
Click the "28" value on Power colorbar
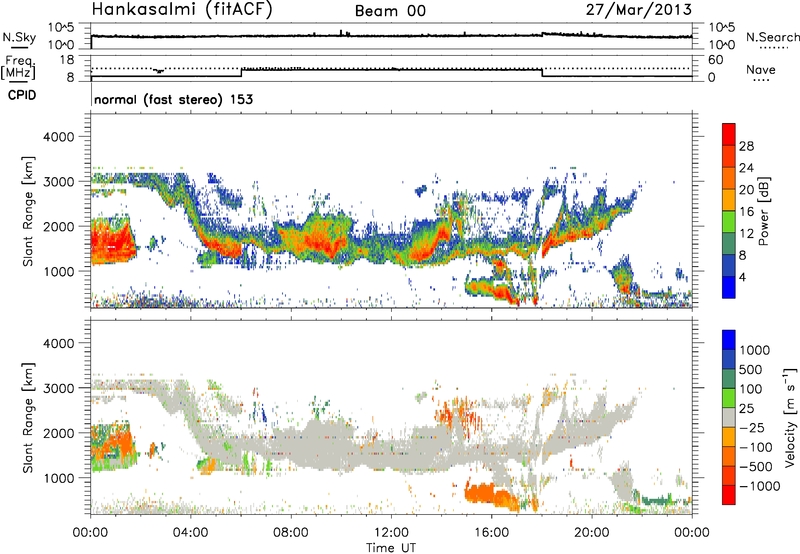click(x=746, y=146)
